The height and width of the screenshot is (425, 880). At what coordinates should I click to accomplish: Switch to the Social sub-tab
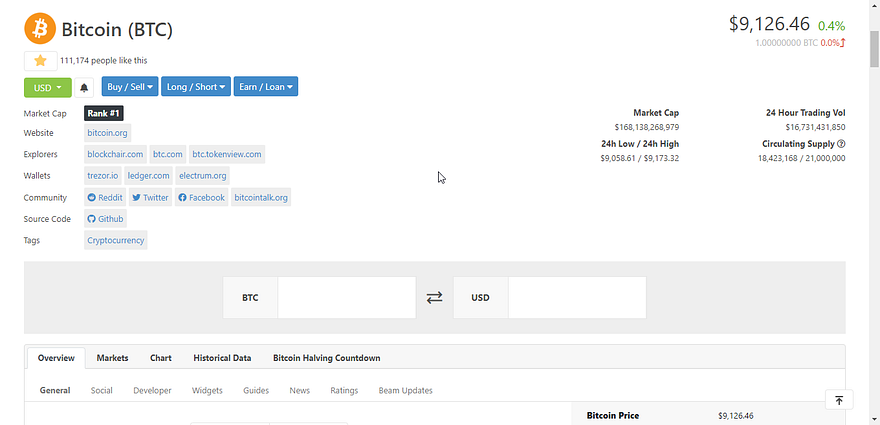(102, 390)
